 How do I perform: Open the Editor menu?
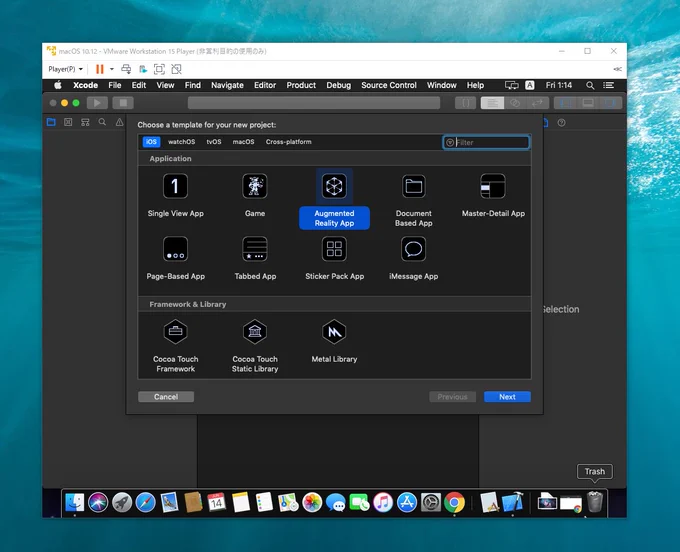(x=265, y=85)
